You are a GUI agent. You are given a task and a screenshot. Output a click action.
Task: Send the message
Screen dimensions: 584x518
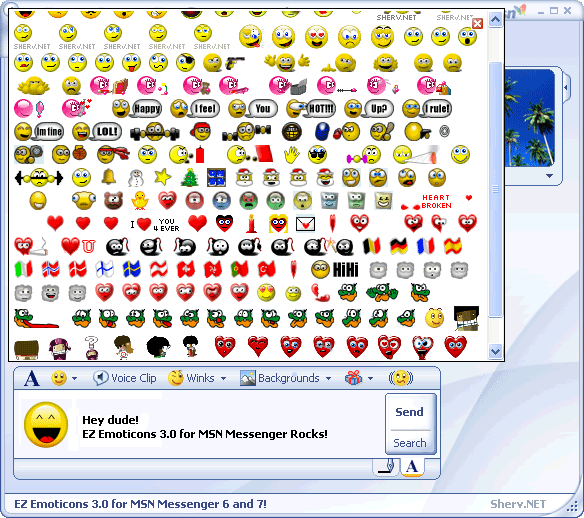click(x=410, y=412)
